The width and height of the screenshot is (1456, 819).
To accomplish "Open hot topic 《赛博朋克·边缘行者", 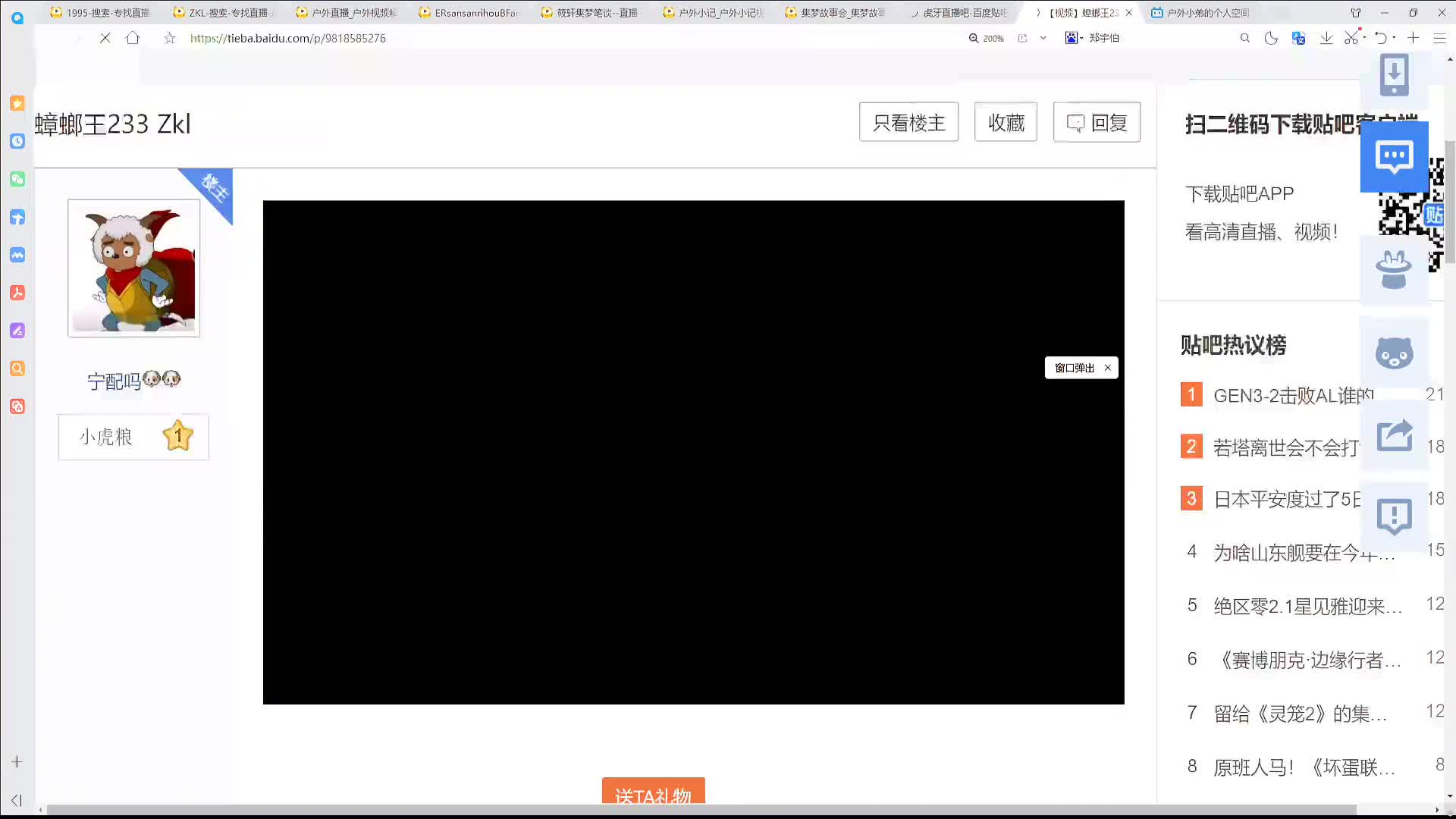I will pos(1308,660).
